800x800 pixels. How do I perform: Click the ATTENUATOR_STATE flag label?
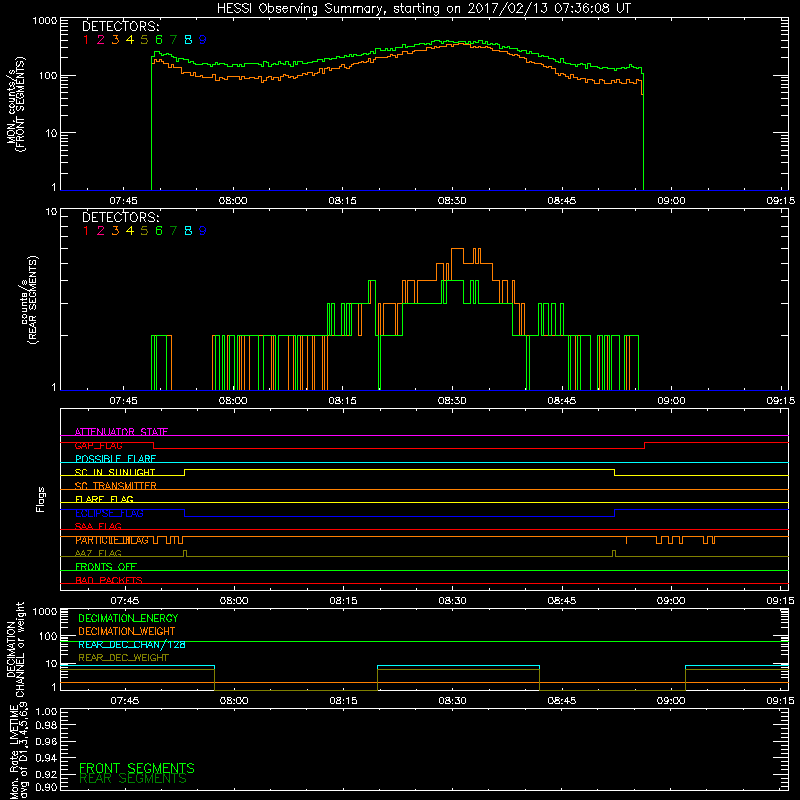point(121,432)
